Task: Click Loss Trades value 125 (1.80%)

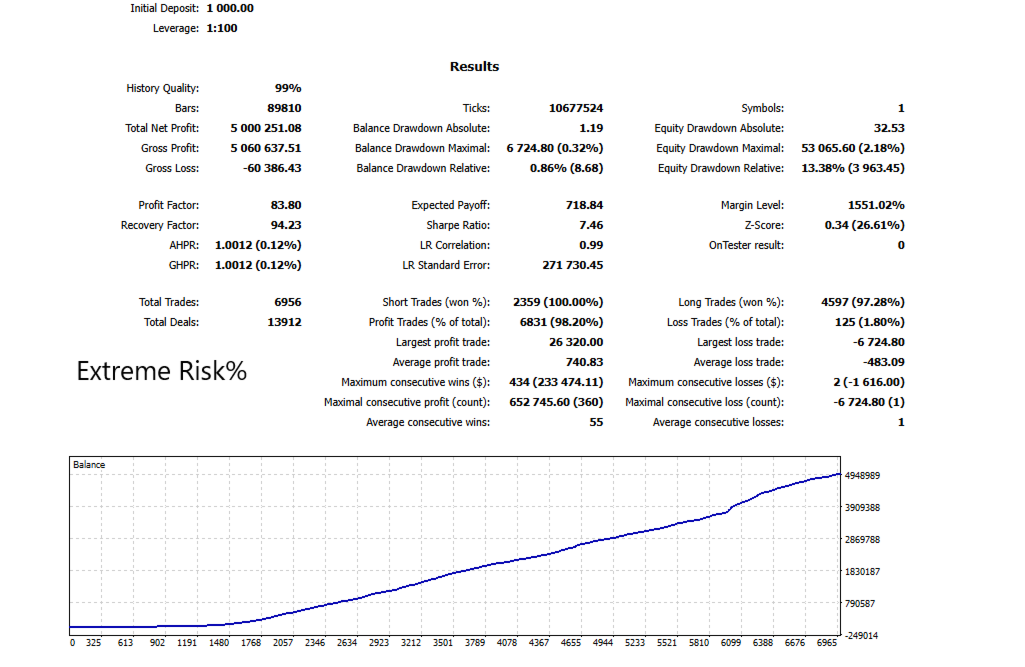Action: [870, 322]
